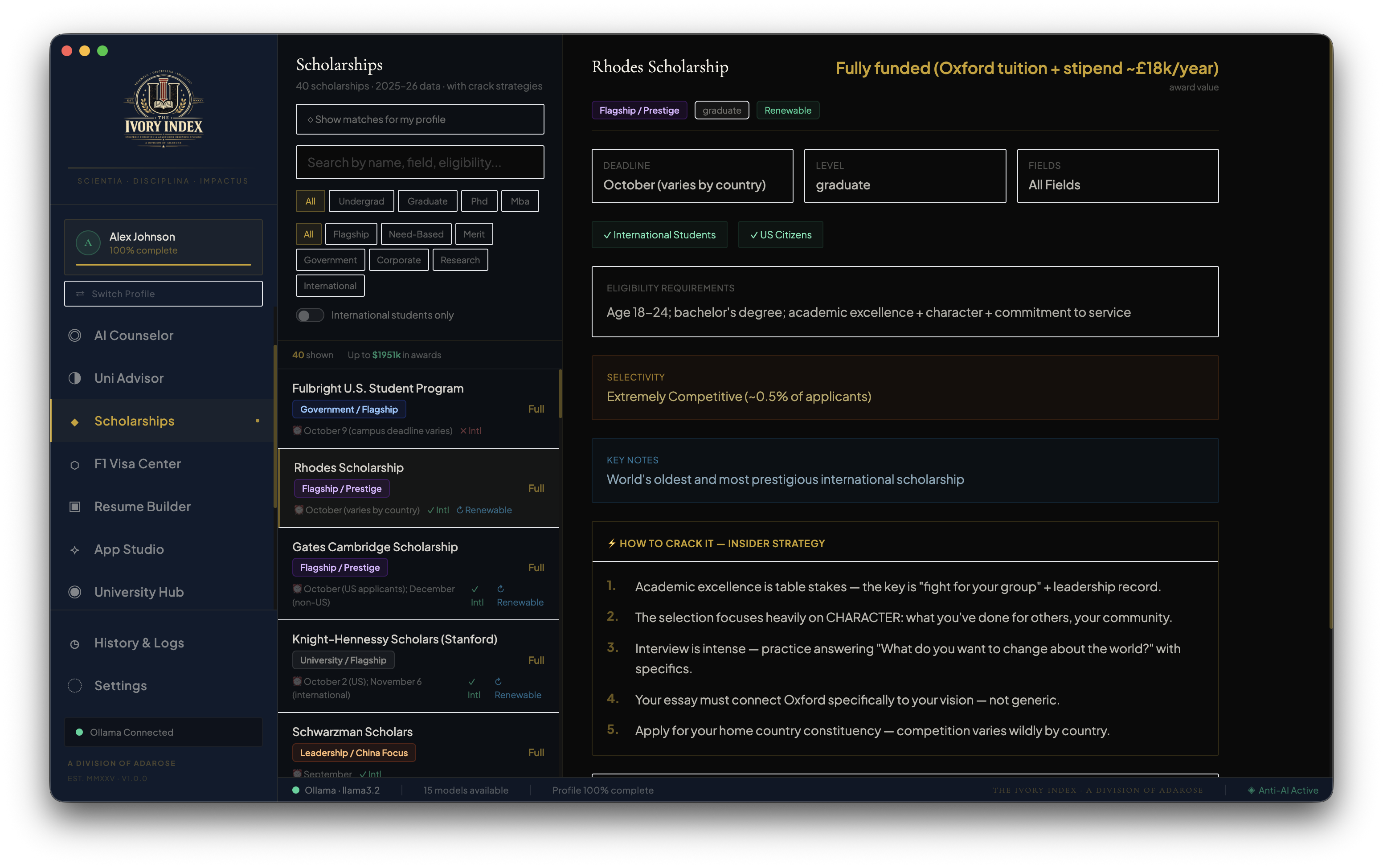The width and height of the screenshot is (1383, 868).
Task: Click the University Hub radio-dot icon
Action: pos(74,592)
